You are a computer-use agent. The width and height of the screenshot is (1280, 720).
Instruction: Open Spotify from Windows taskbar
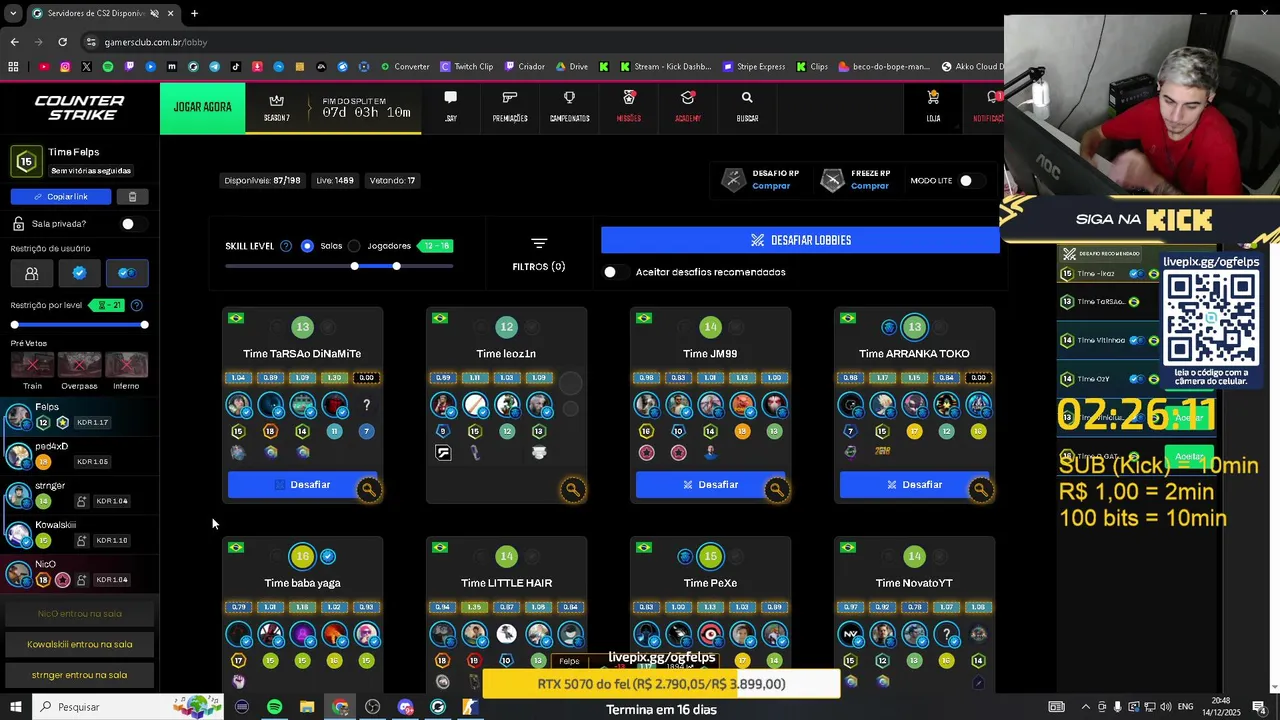(x=274, y=707)
